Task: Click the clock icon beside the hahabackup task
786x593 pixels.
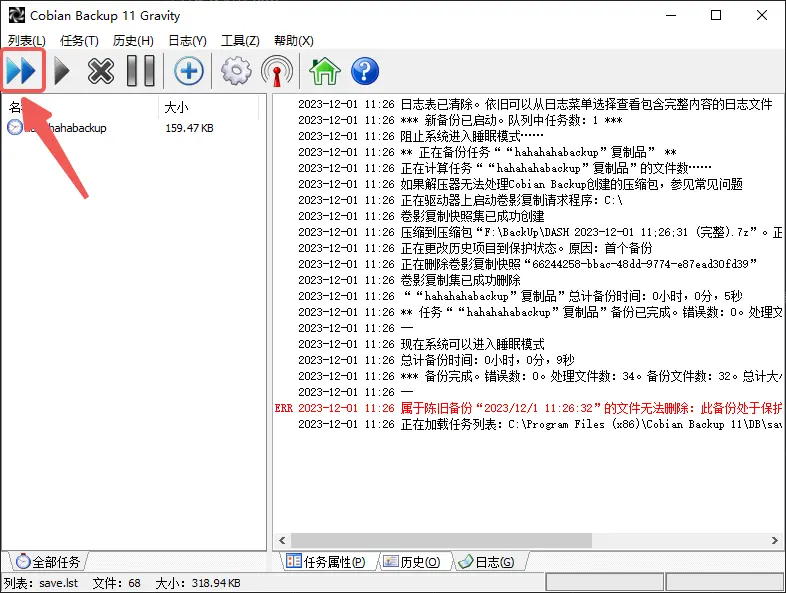Action: (15, 127)
